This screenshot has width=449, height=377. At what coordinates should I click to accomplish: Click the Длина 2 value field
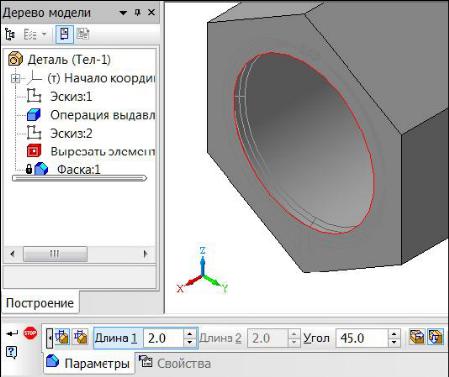point(269,338)
